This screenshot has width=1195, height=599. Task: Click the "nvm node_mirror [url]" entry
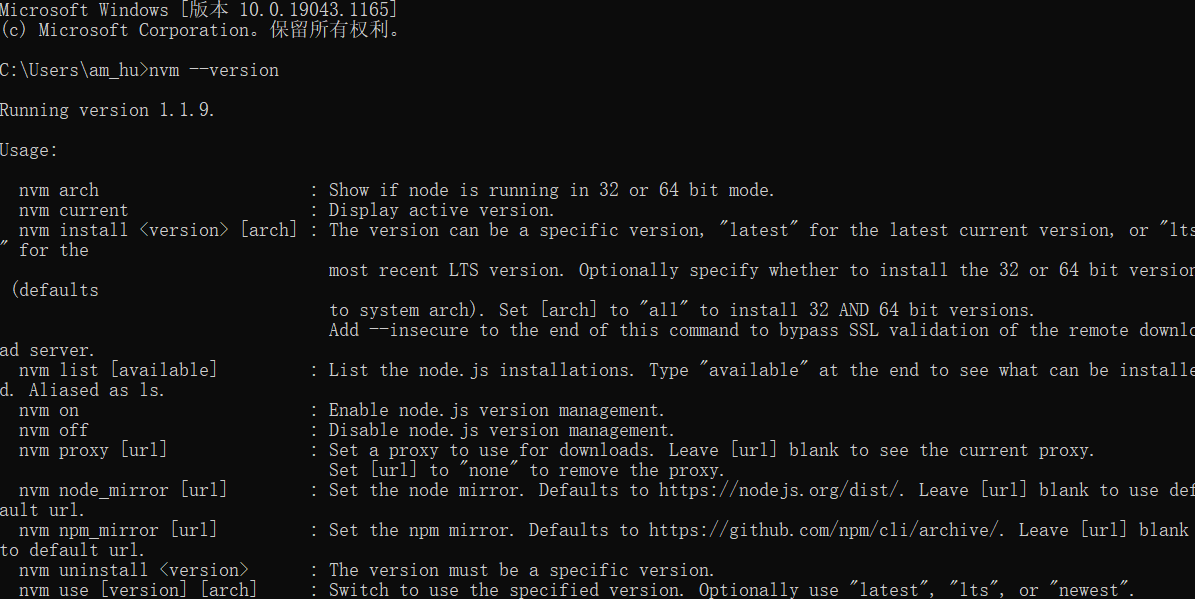pyautogui.click(x=123, y=490)
